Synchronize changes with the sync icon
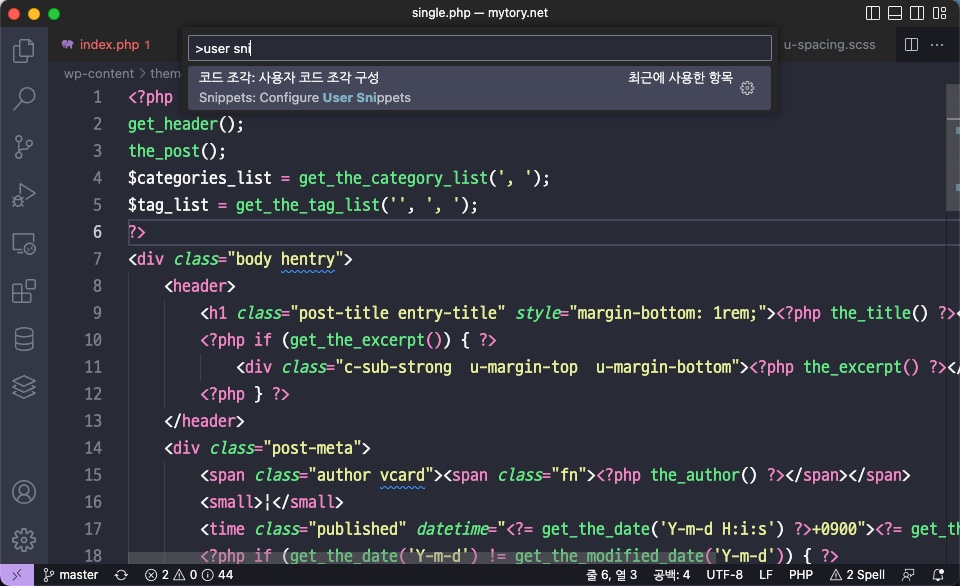Image resolution: width=960 pixels, height=586 pixels. [121, 575]
